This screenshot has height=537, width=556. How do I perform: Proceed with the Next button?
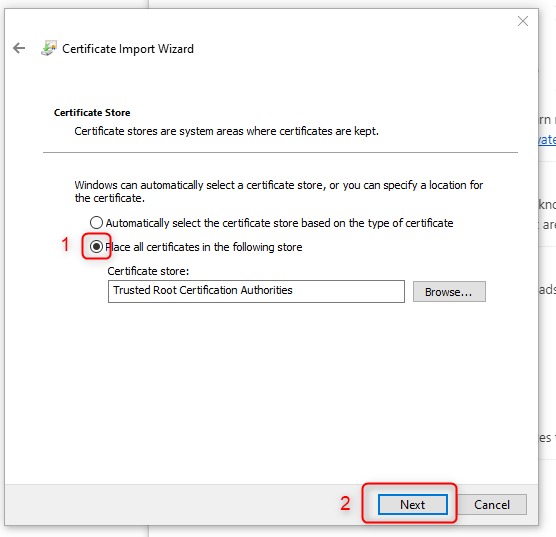point(412,504)
